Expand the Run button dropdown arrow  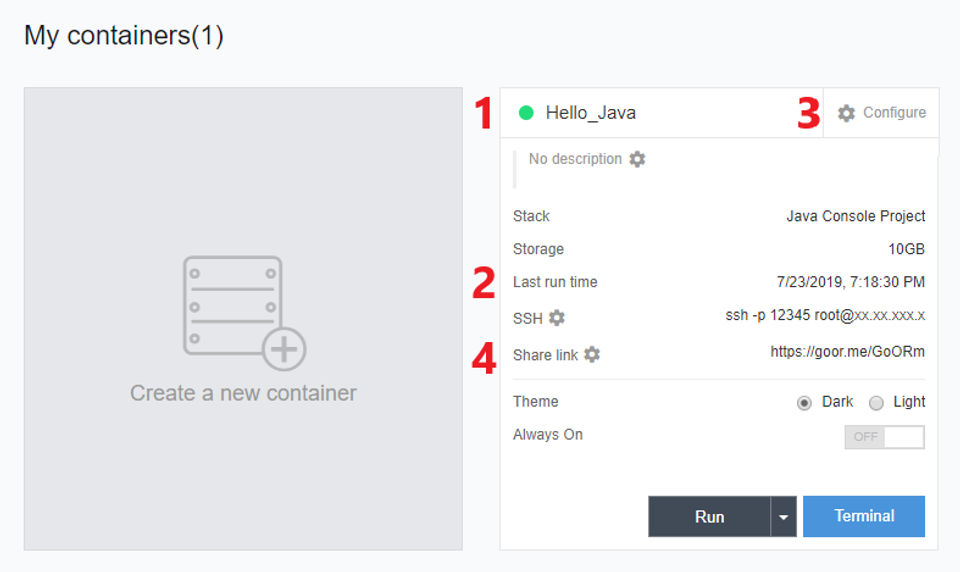coord(784,517)
